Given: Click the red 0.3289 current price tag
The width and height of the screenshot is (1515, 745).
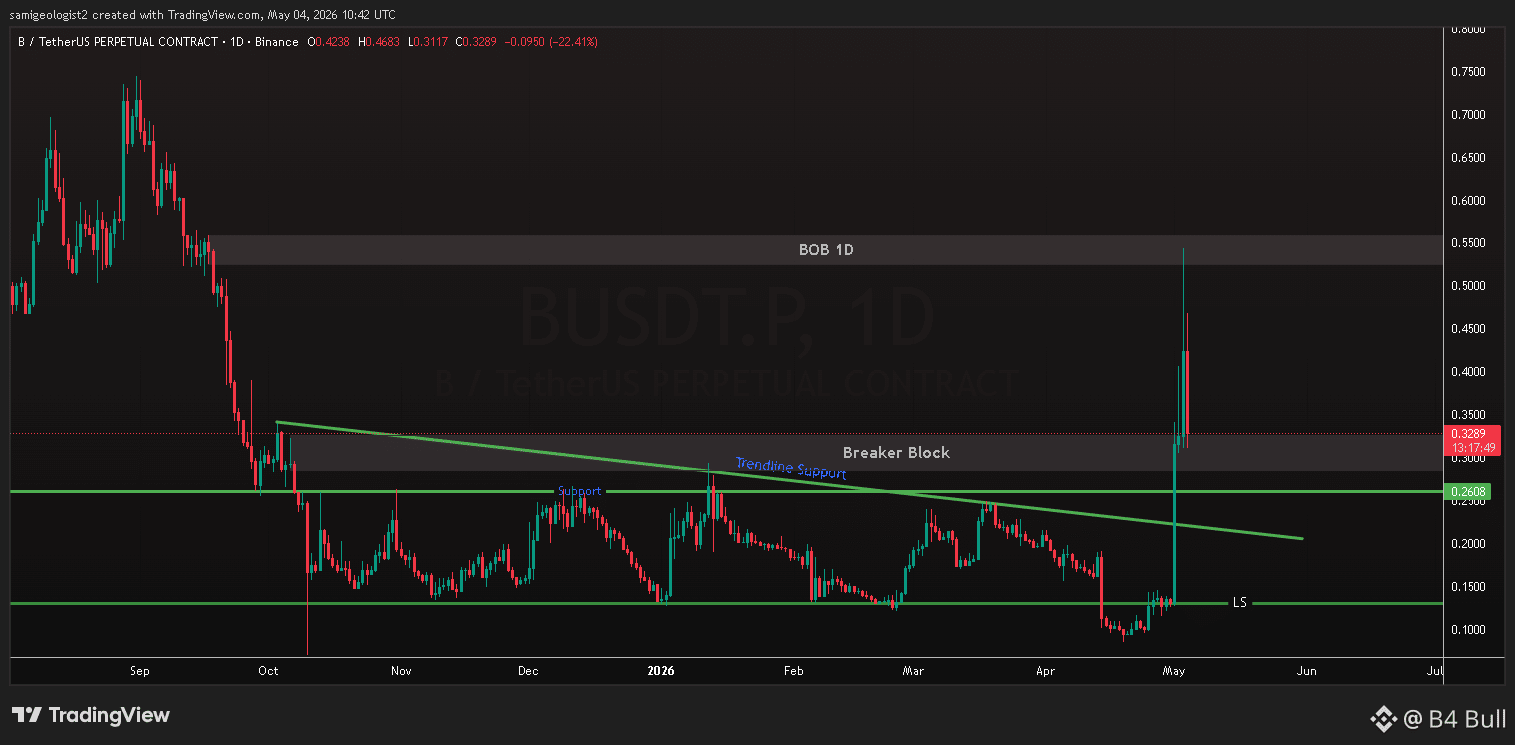Looking at the screenshot, I should tap(1469, 434).
